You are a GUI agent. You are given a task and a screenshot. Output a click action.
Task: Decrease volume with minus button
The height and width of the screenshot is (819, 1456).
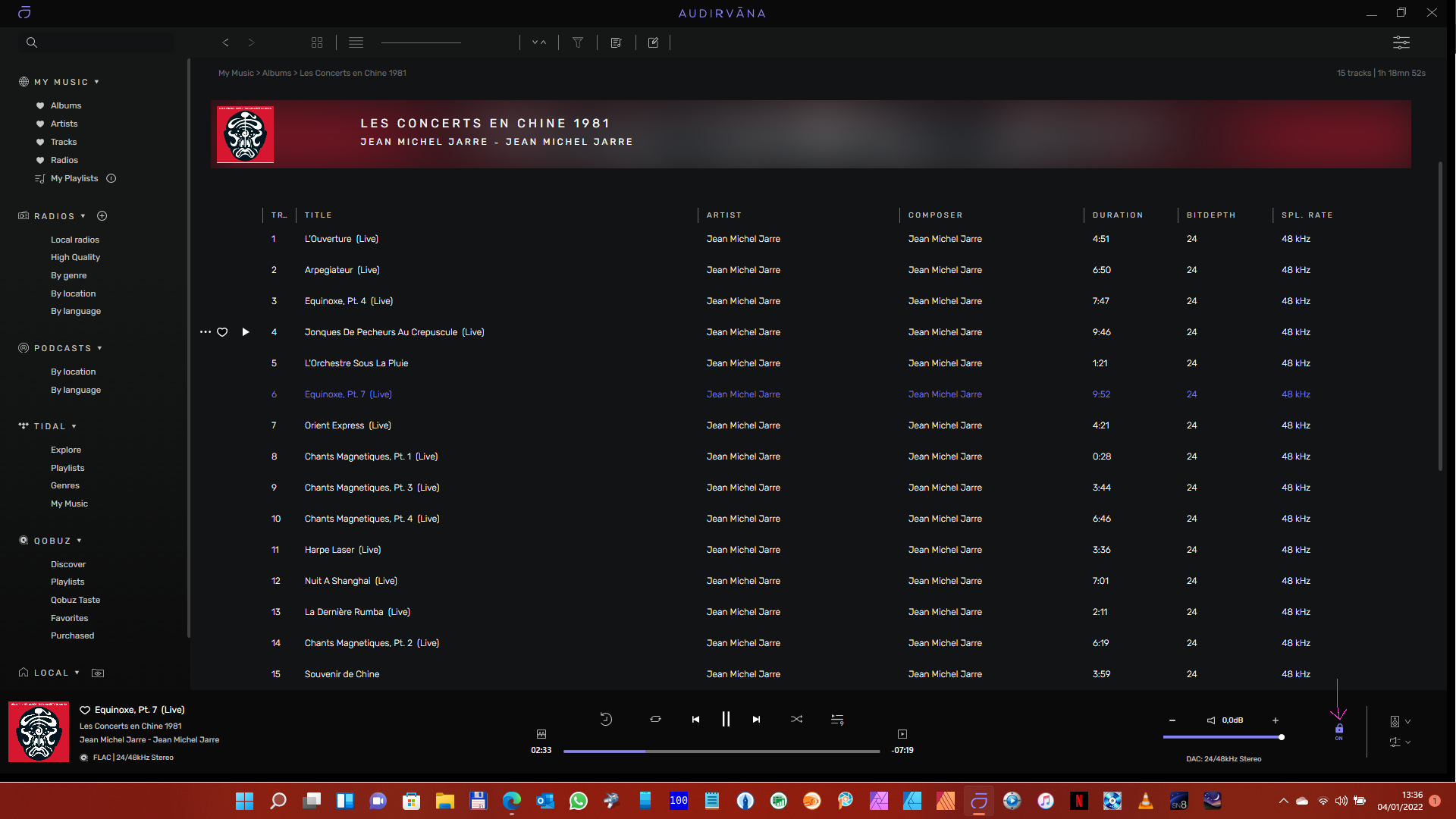pyautogui.click(x=1172, y=720)
